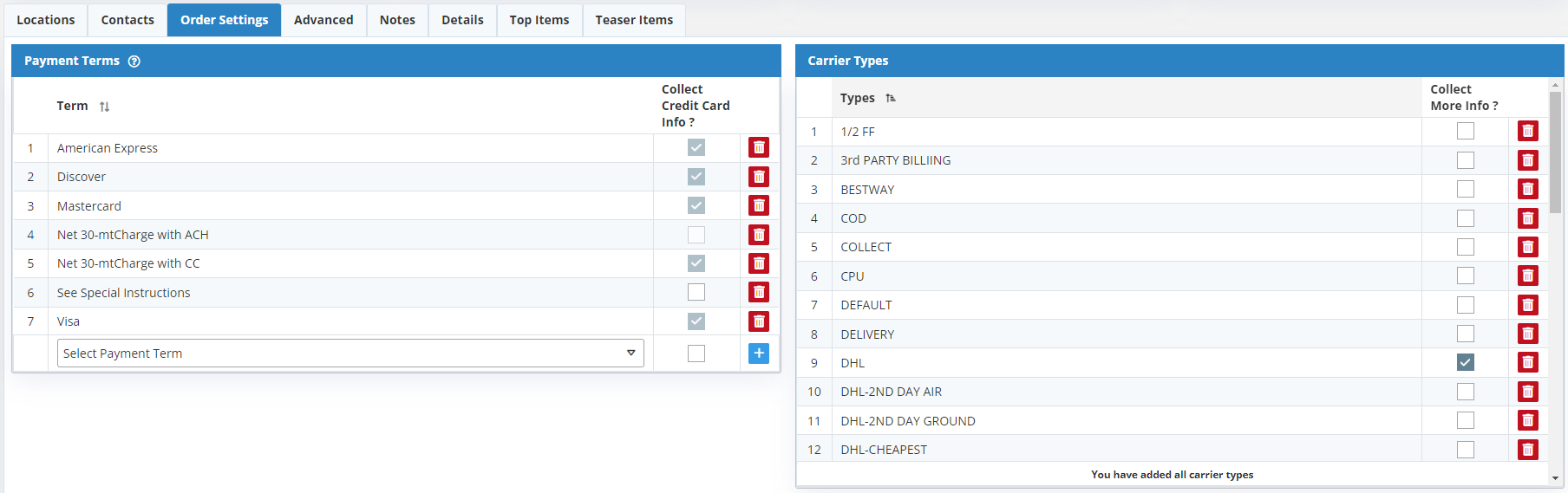Delete the DHL carrier type
Viewport: 1568px width, 493px height.
coord(1528,362)
